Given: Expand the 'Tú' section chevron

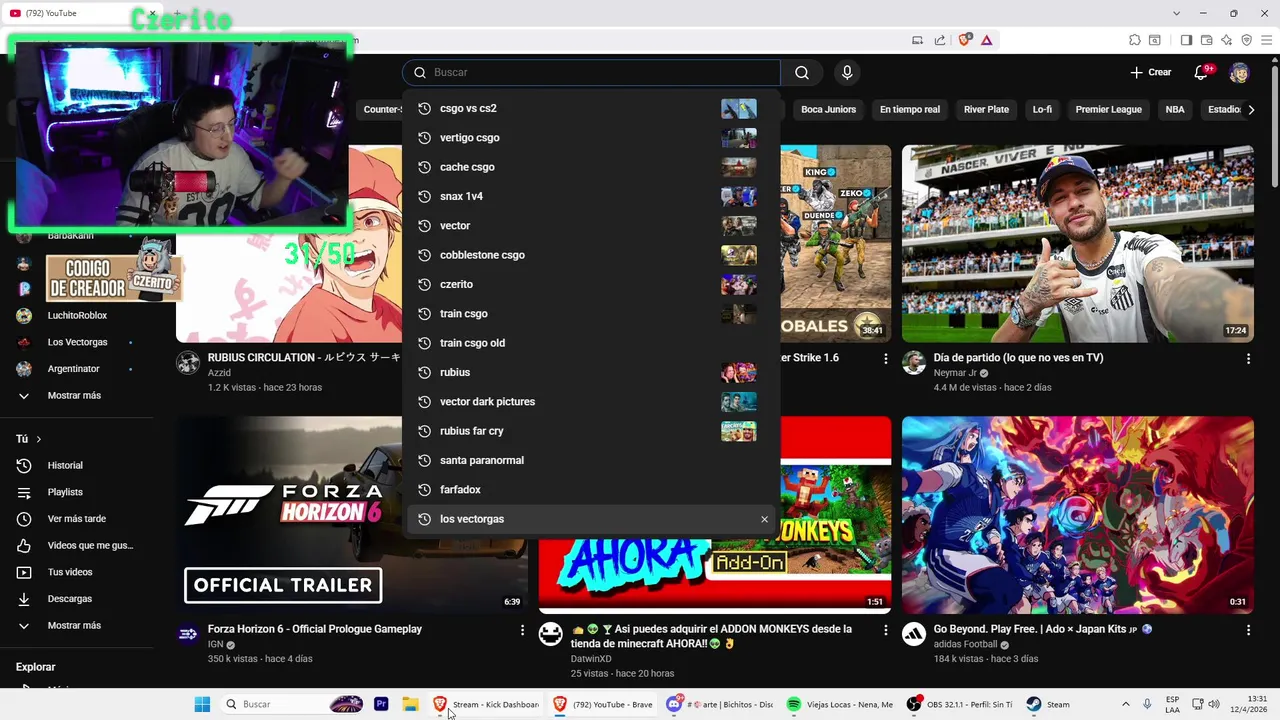Looking at the screenshot, I should (x=39, y=439).
